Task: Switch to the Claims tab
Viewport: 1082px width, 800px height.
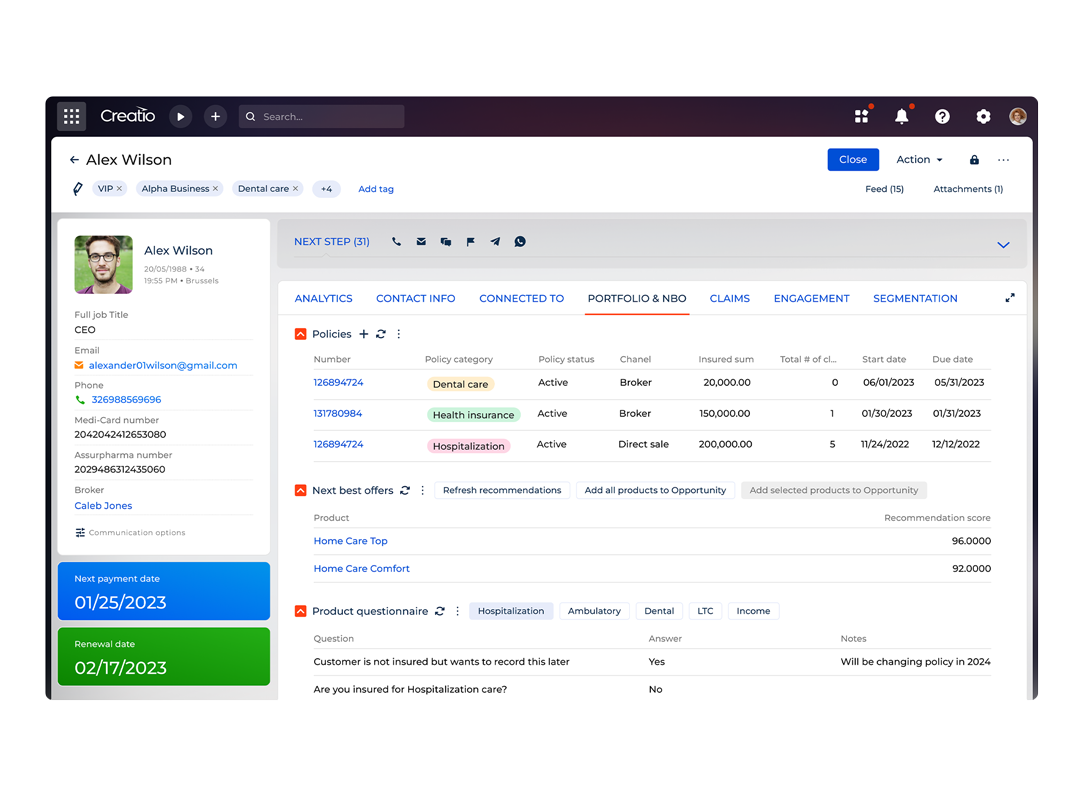Action: [729, 298]
